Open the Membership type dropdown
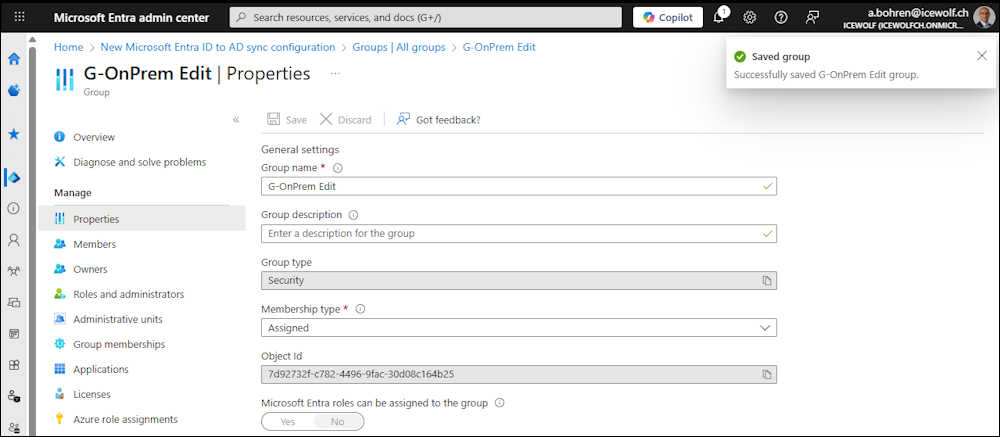 [518, 327]
